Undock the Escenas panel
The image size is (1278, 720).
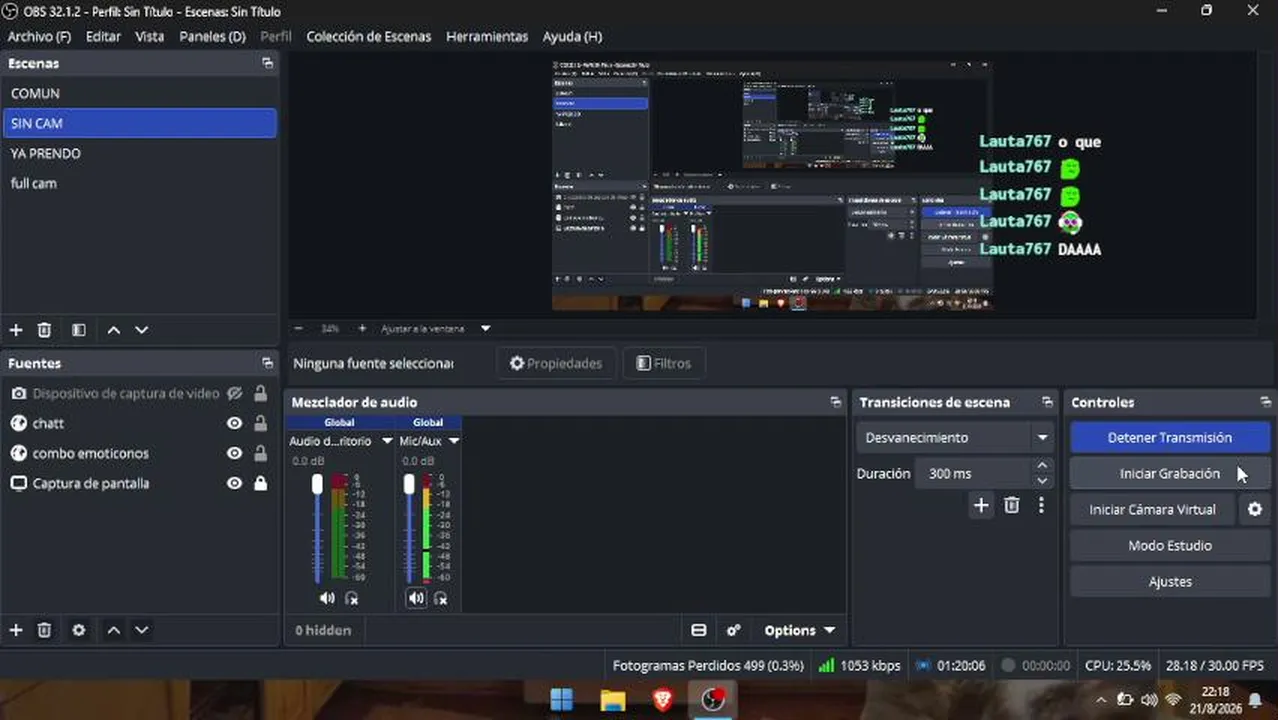[267, 63]
